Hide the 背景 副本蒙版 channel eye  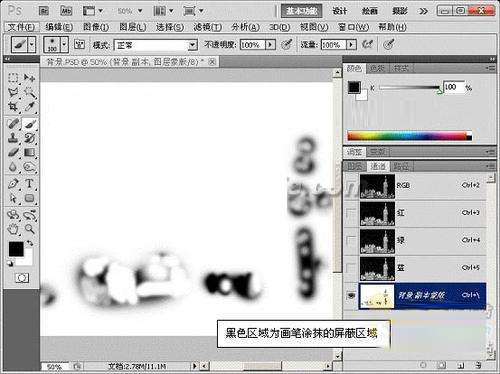point(351,296)
